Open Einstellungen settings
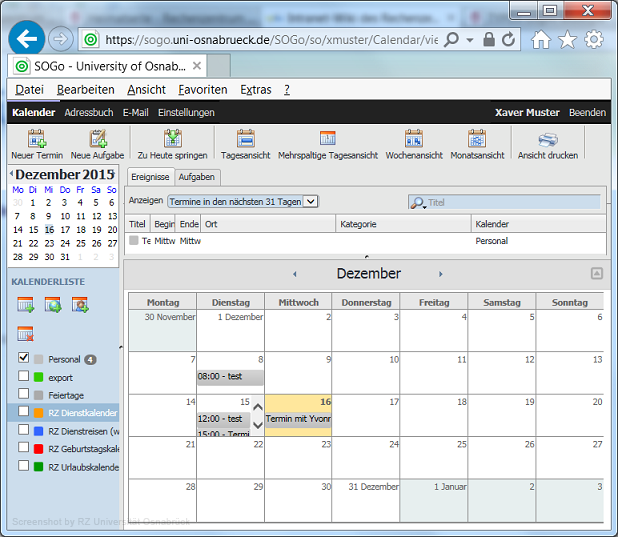The image size is (618, 537). tap(186, 112)
